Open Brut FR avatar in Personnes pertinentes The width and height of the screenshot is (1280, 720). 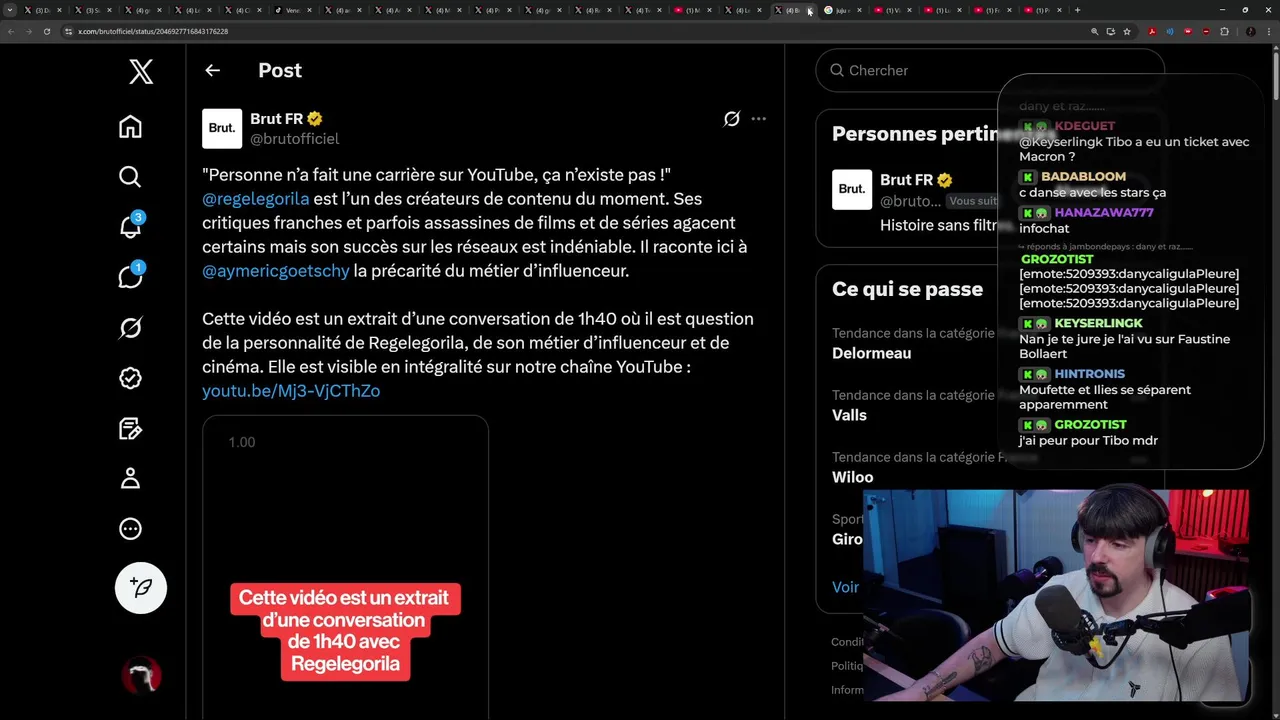click(852, 190)
